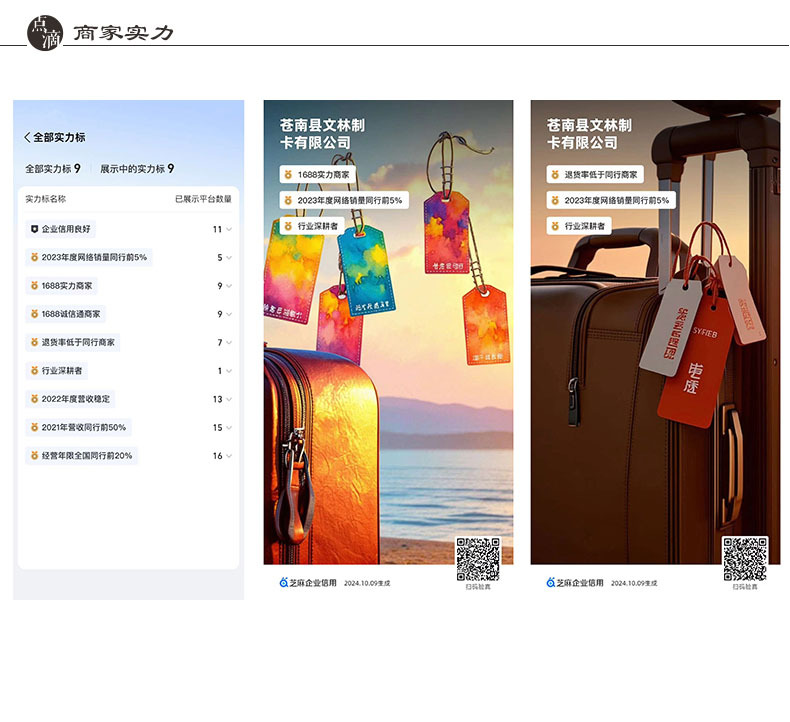790x722 pixels.
Task: Go back from 全部实力标 page
Action: [x=27, y=137]
